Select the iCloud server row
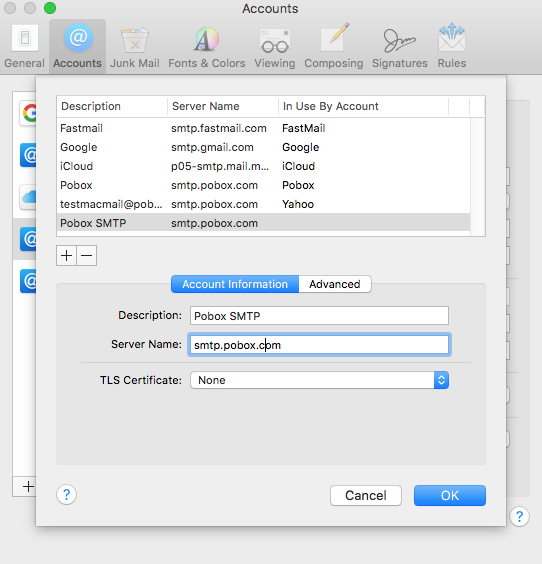This screenshot has width=542, height=564. click(x=263, y=166)
